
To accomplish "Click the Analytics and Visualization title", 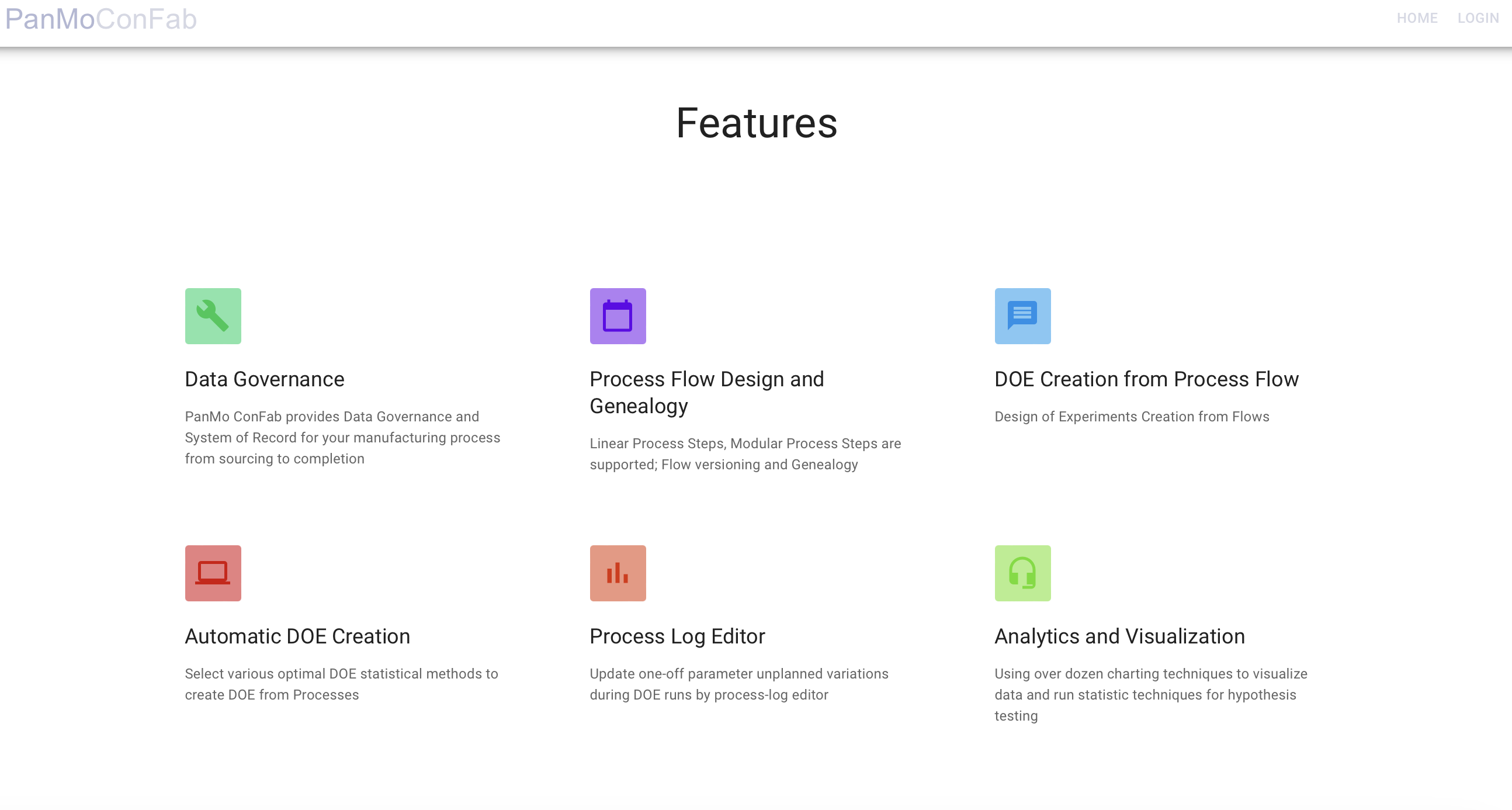I will (x=1119, y=636).
